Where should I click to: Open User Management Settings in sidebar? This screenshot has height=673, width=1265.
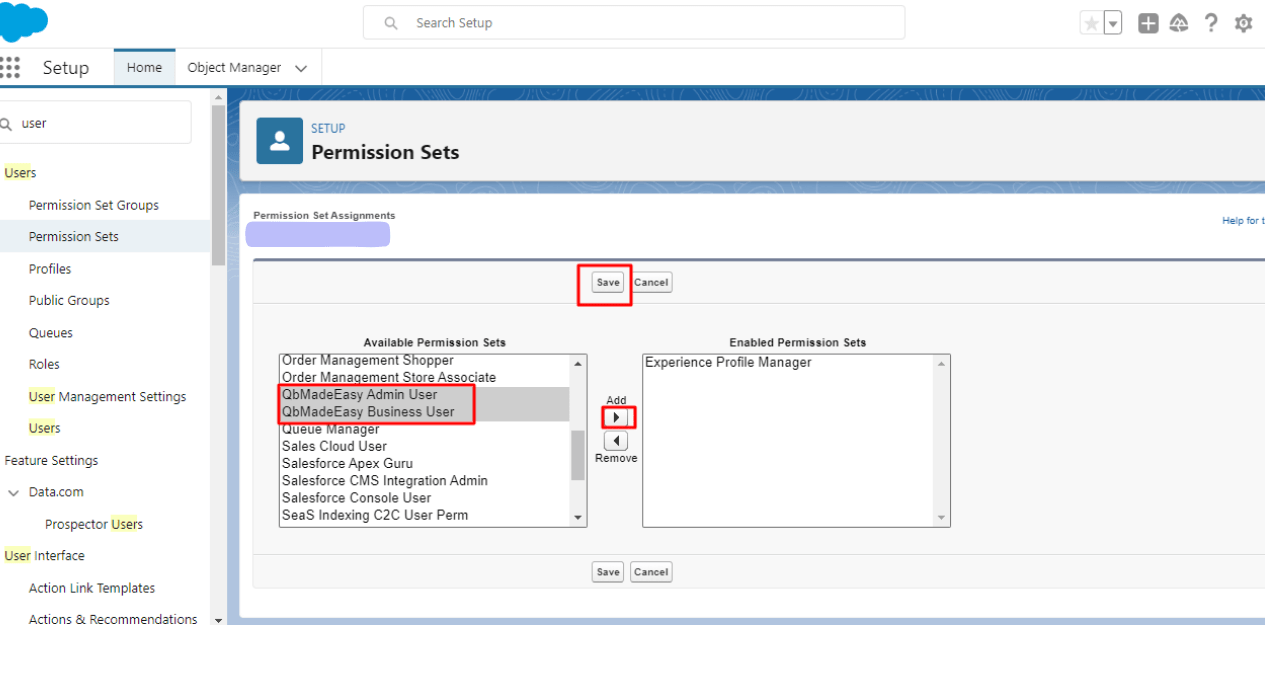pos(107,397)
